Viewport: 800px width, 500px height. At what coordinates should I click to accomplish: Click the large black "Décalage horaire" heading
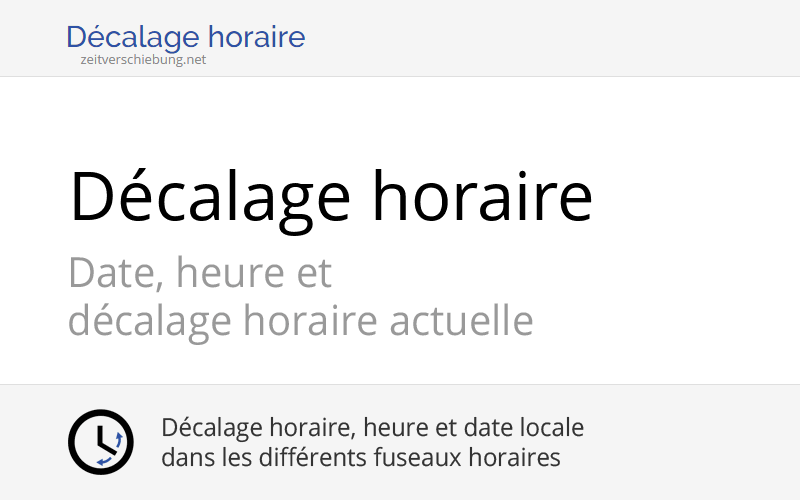(x=330, y=195)
